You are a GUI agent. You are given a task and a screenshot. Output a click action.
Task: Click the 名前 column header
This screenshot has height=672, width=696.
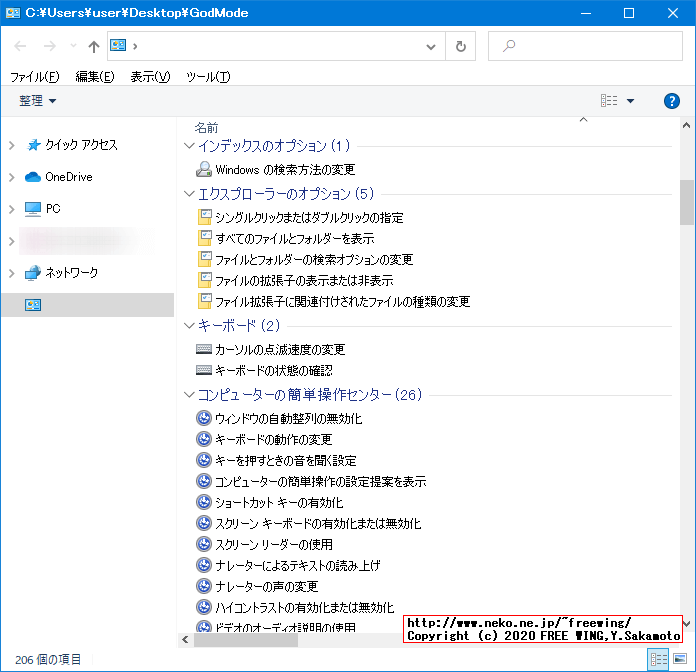pyautogui.click(x=206, y=128)
